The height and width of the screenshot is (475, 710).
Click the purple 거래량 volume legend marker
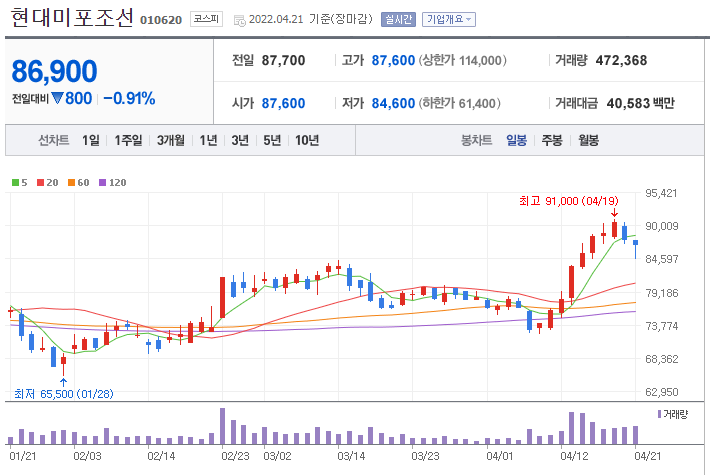pyautogui.click(x=659, y=414)
